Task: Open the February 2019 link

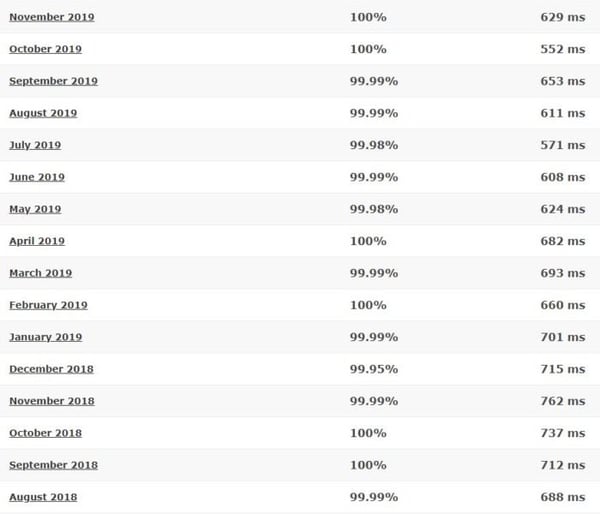Action: pos(48,305)
